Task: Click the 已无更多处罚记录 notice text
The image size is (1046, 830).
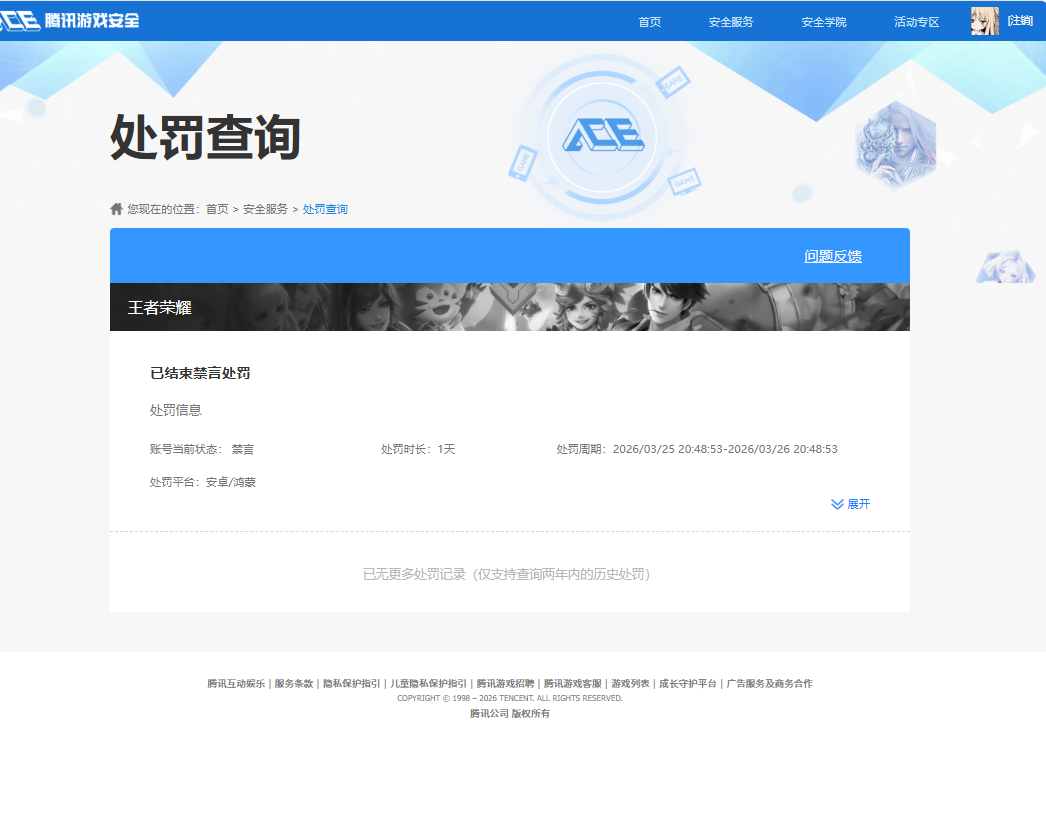Action: coord(506,574)
